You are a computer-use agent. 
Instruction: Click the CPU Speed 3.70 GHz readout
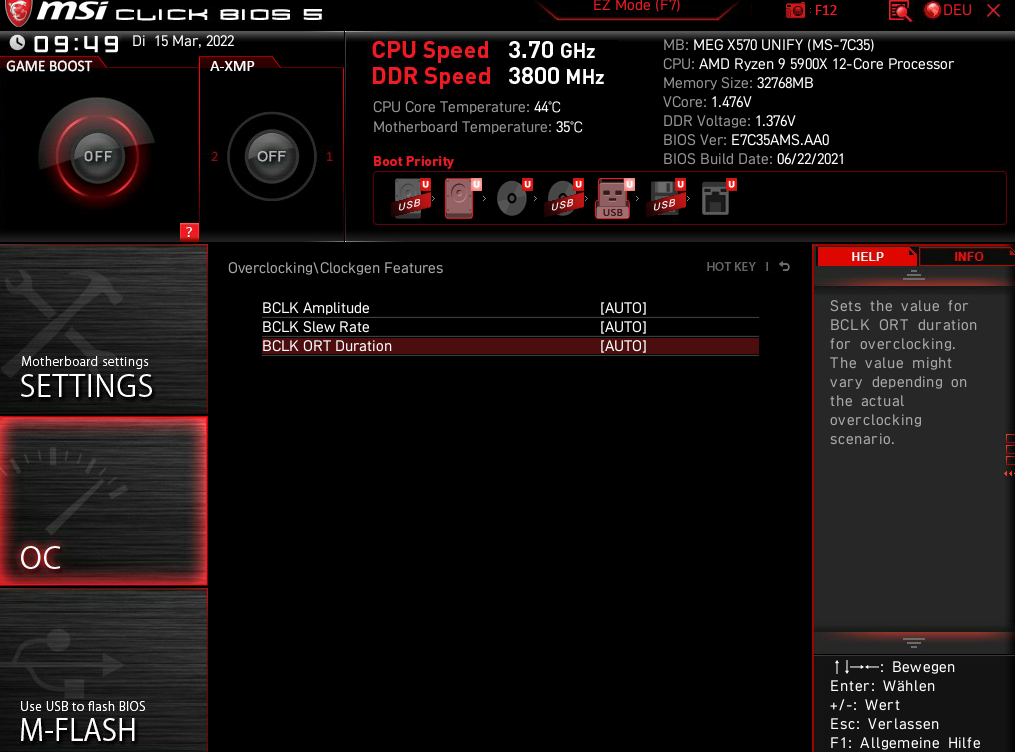click(484, 50)
